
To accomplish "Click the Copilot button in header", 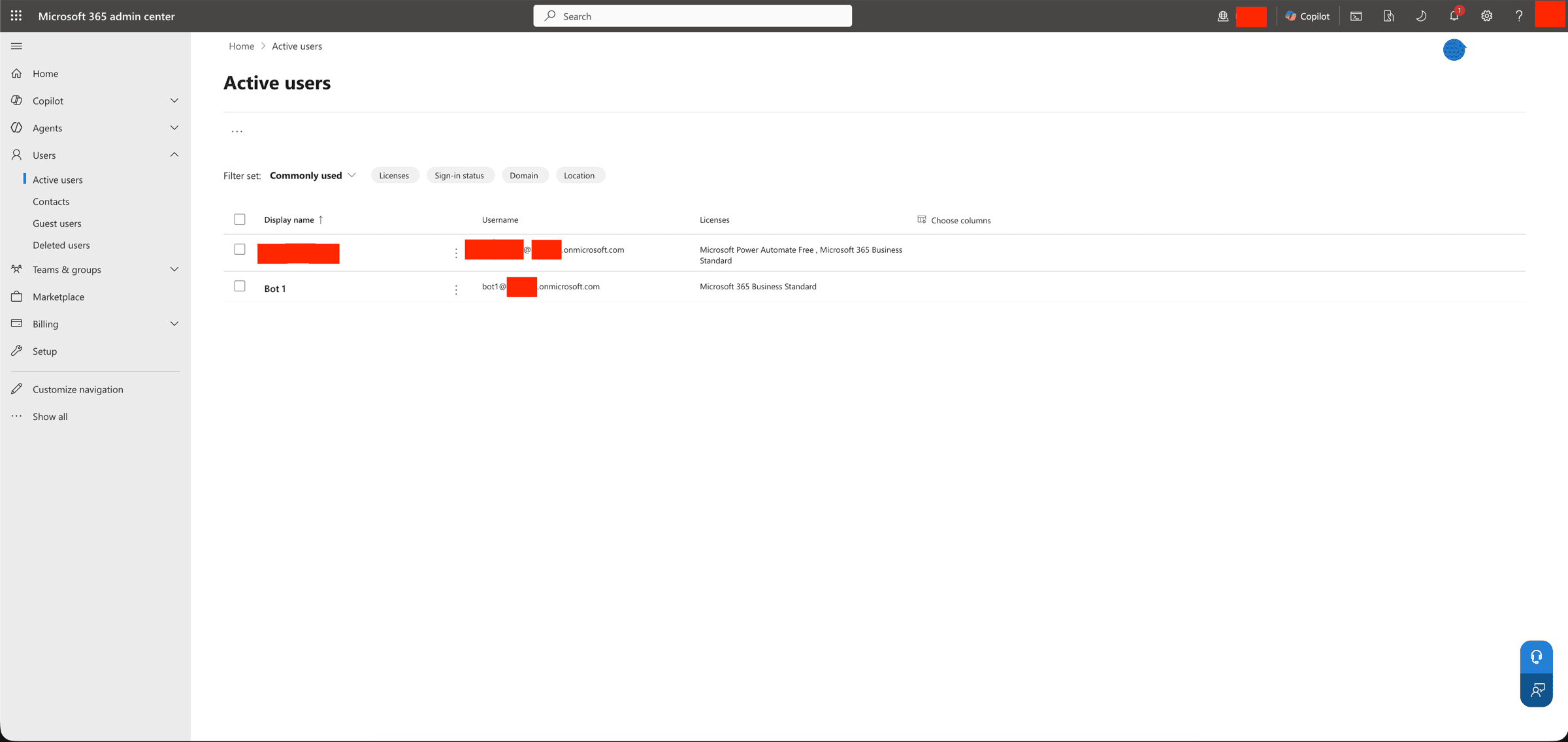I will pos(1307,16).
